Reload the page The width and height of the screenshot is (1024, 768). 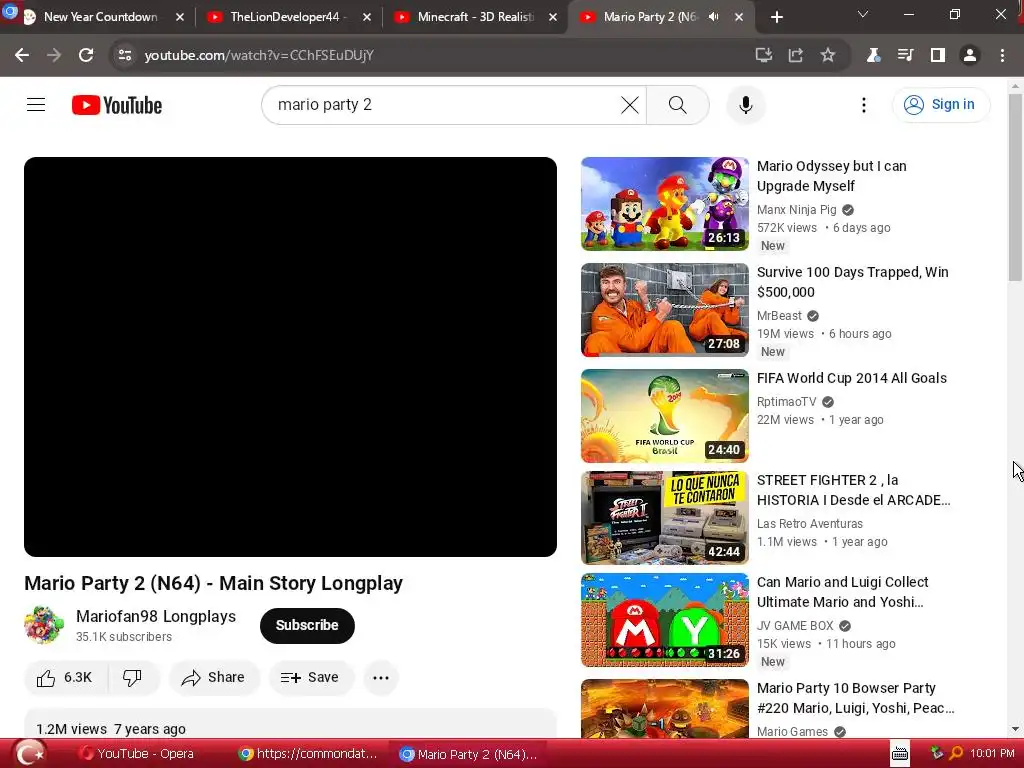point(86,55)
